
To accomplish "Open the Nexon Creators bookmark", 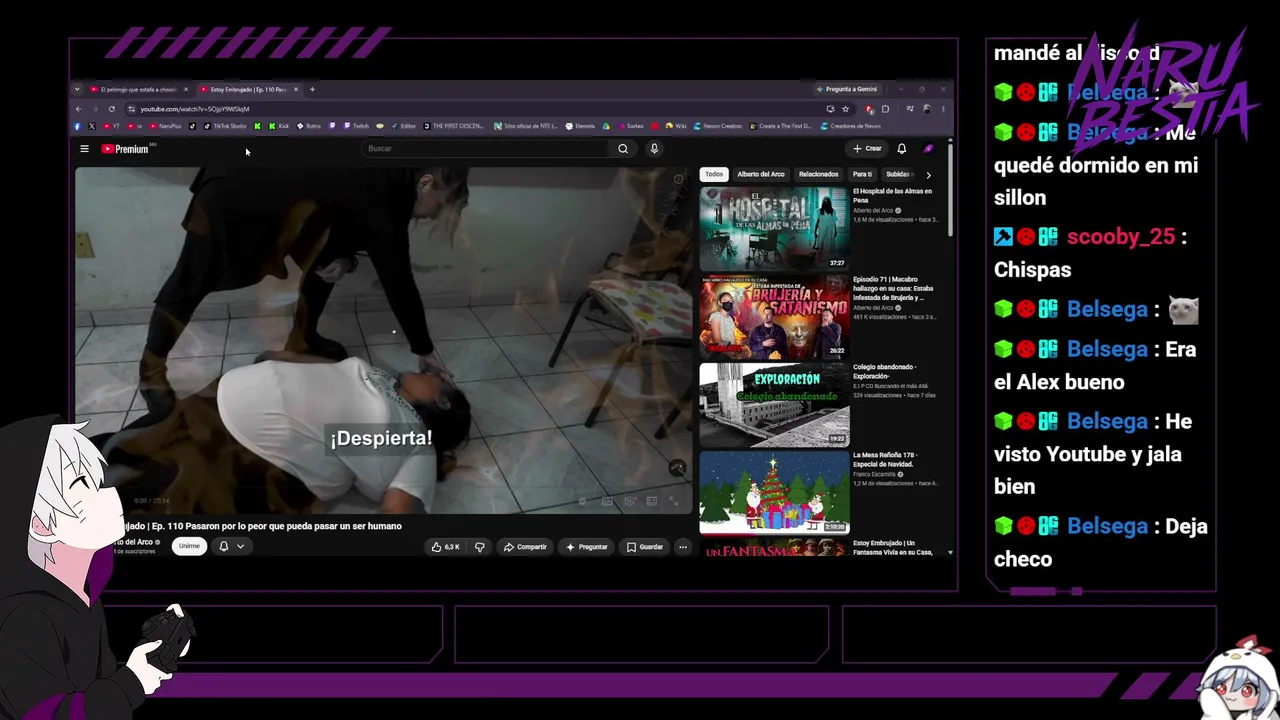I will (x=718, y=126).
